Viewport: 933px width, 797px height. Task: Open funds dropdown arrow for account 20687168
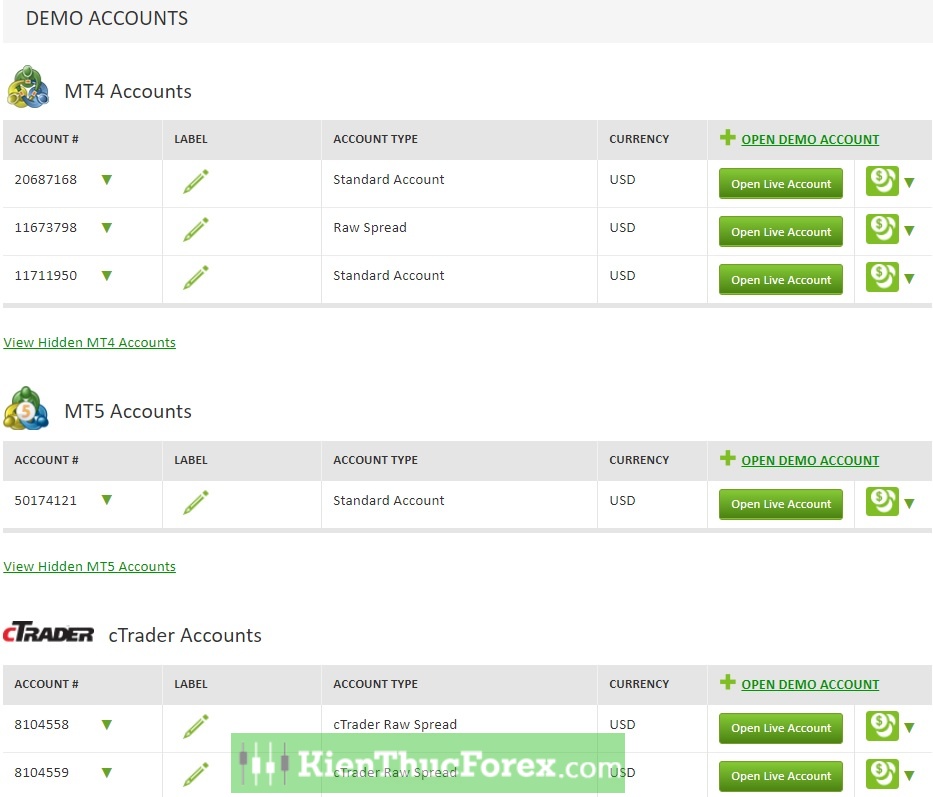pyautogui.click(x=909, y=183)
